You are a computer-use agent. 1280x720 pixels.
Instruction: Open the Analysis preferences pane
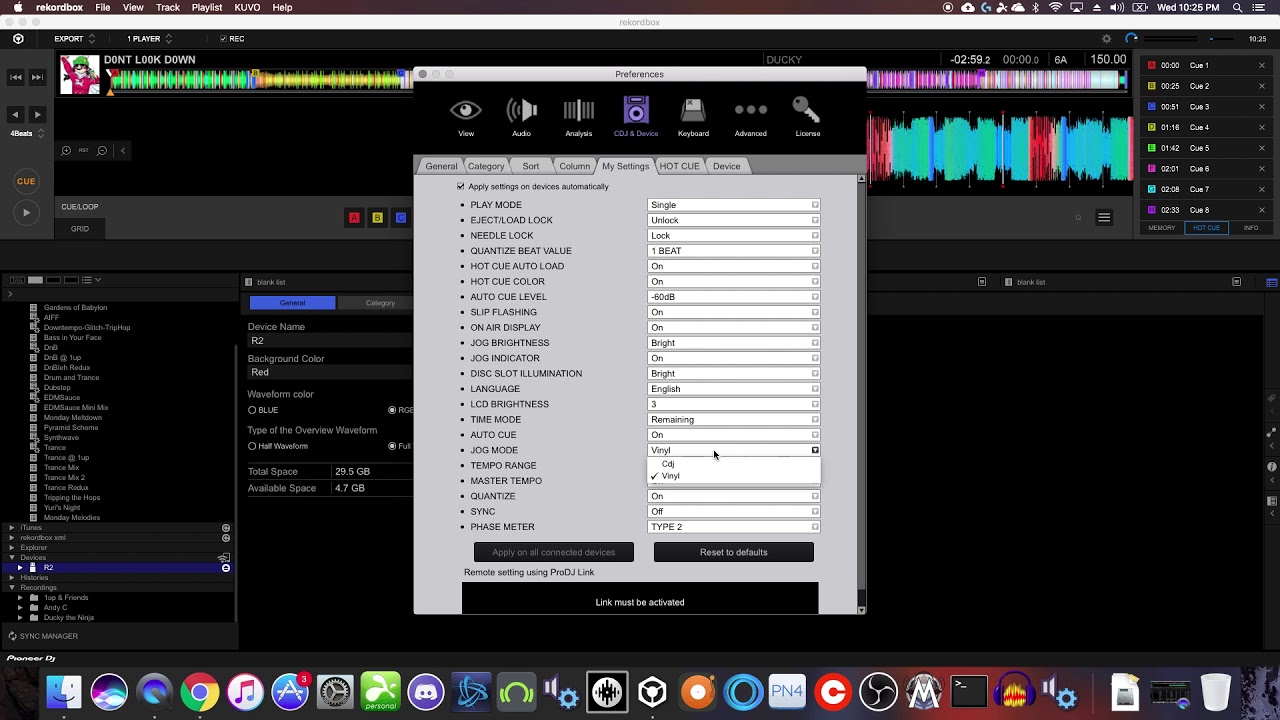(578, 117)
